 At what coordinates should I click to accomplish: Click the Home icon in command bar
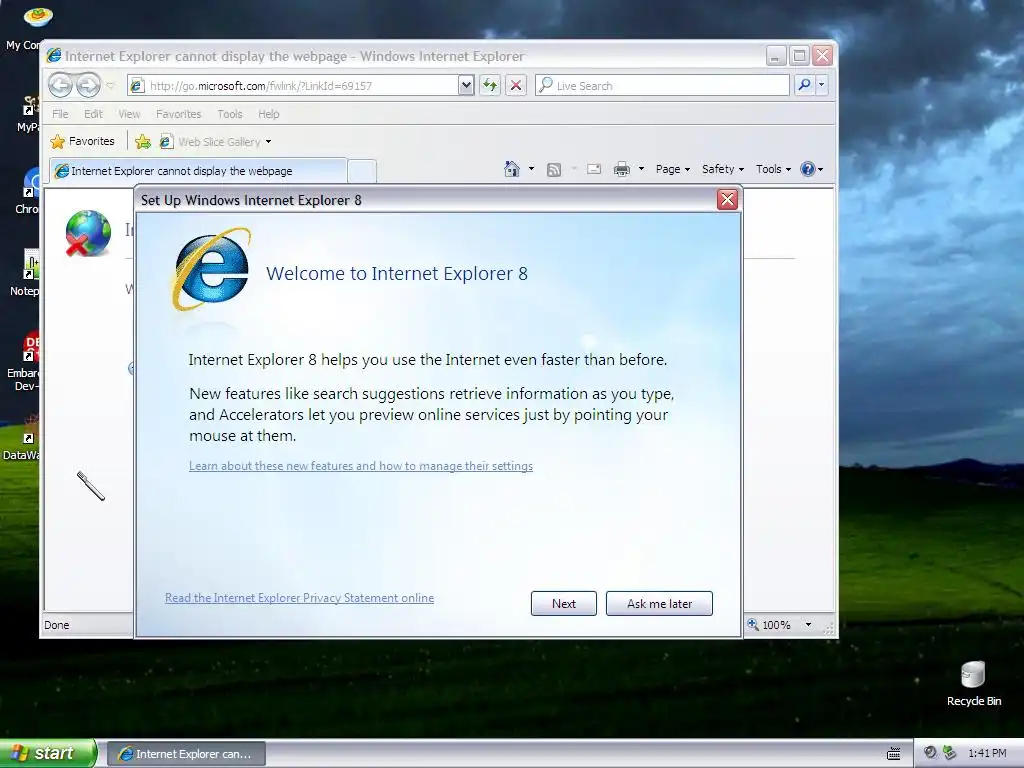click(512, 169)
